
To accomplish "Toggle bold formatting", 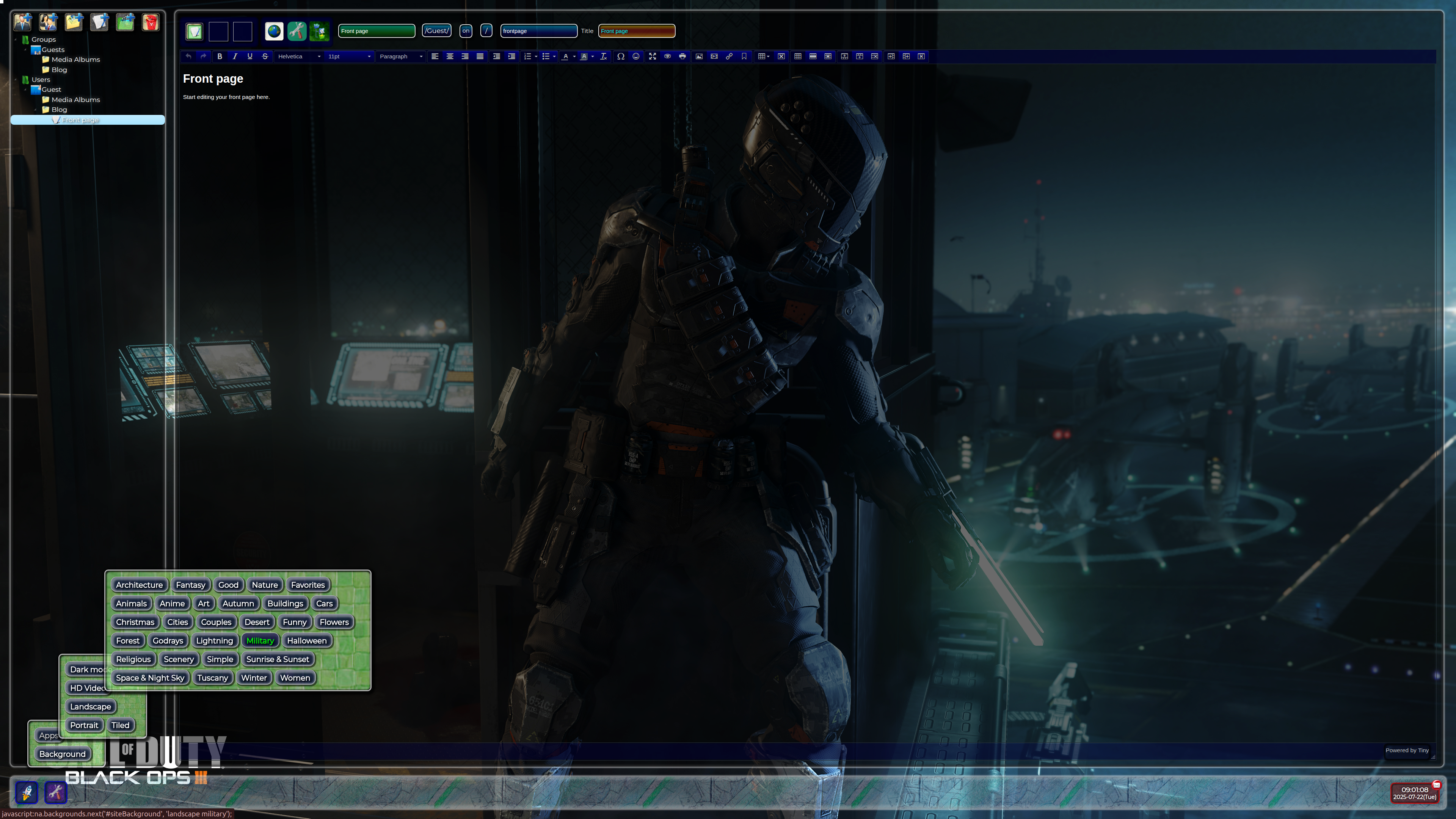I will (x=219, y=56).
